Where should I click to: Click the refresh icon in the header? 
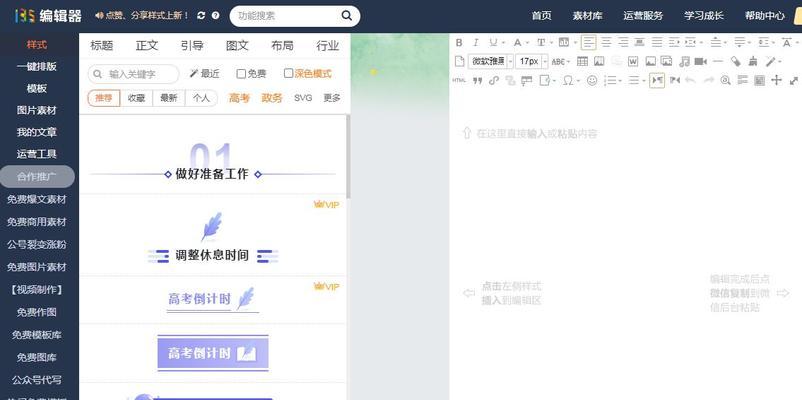[x=201, y=16]
